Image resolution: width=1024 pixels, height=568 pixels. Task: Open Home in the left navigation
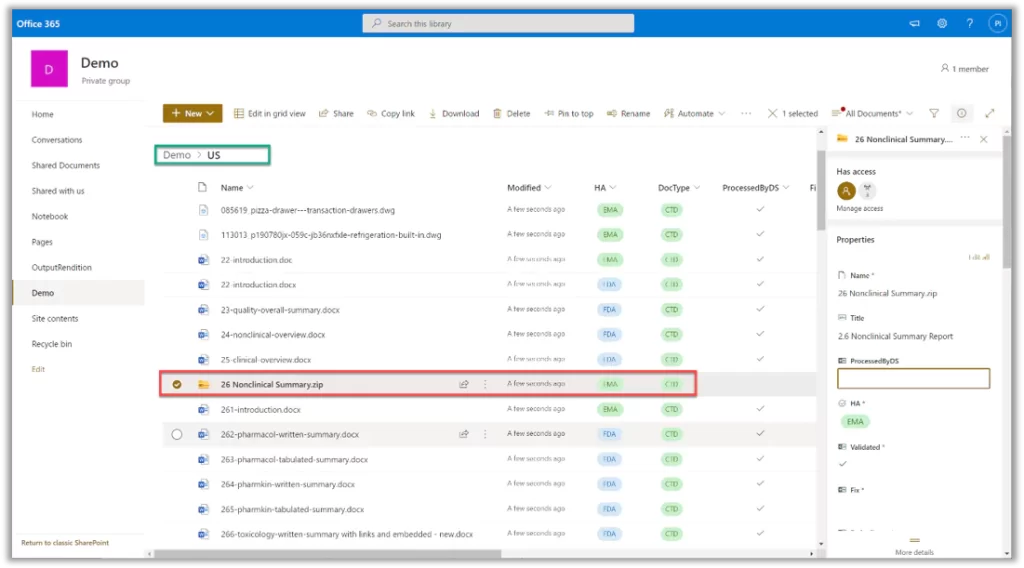(x=42, y=114)
